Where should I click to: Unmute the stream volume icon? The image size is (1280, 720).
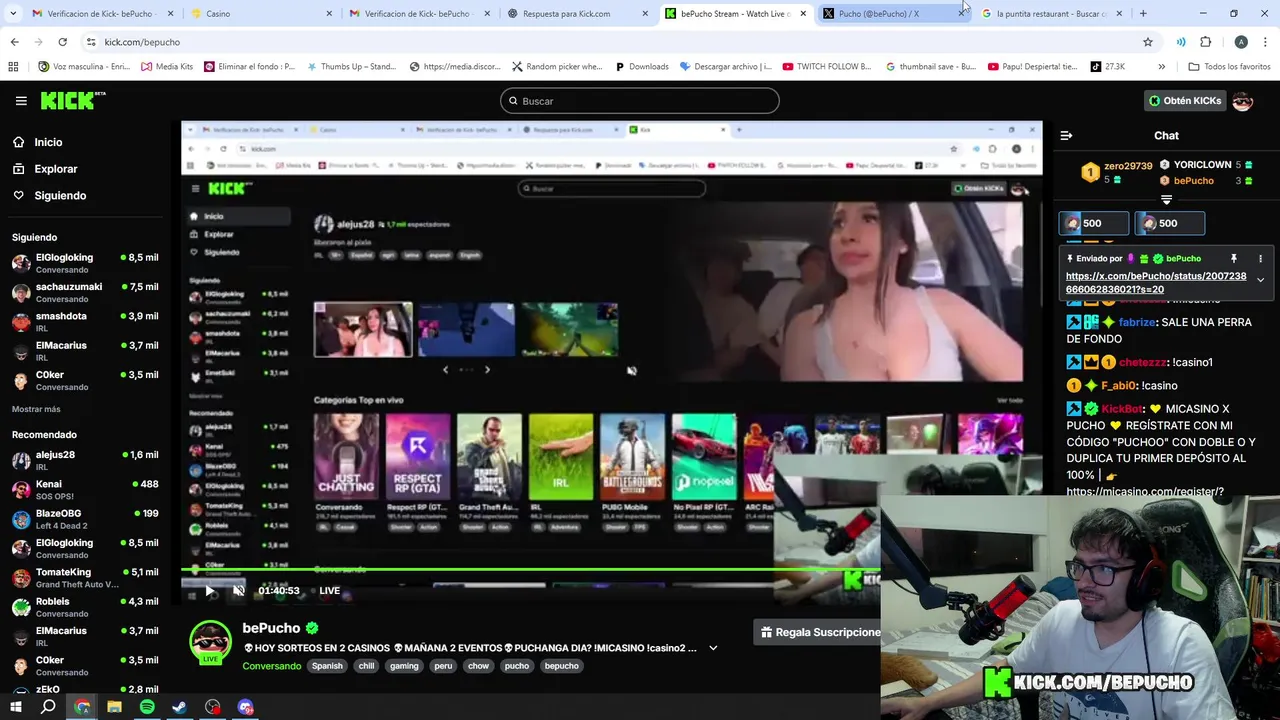[x=239, y=591]
